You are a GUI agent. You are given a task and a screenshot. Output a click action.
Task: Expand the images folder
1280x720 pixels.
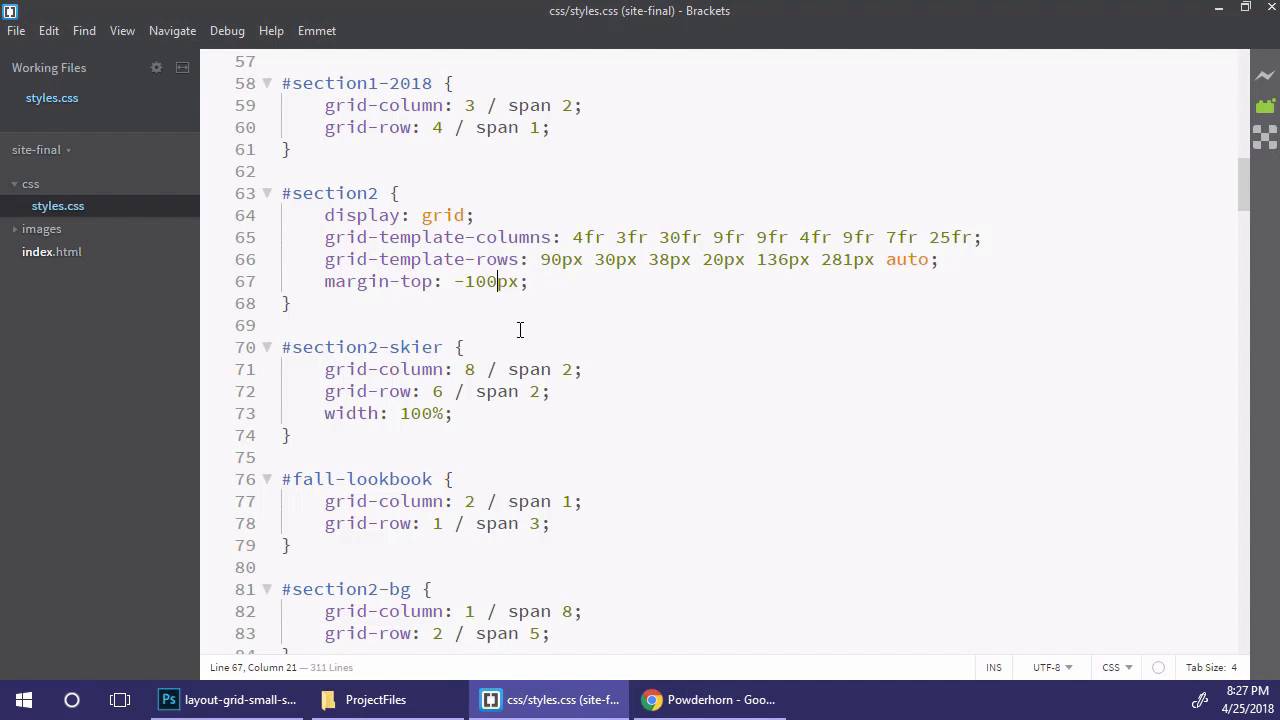coord(15,229)
